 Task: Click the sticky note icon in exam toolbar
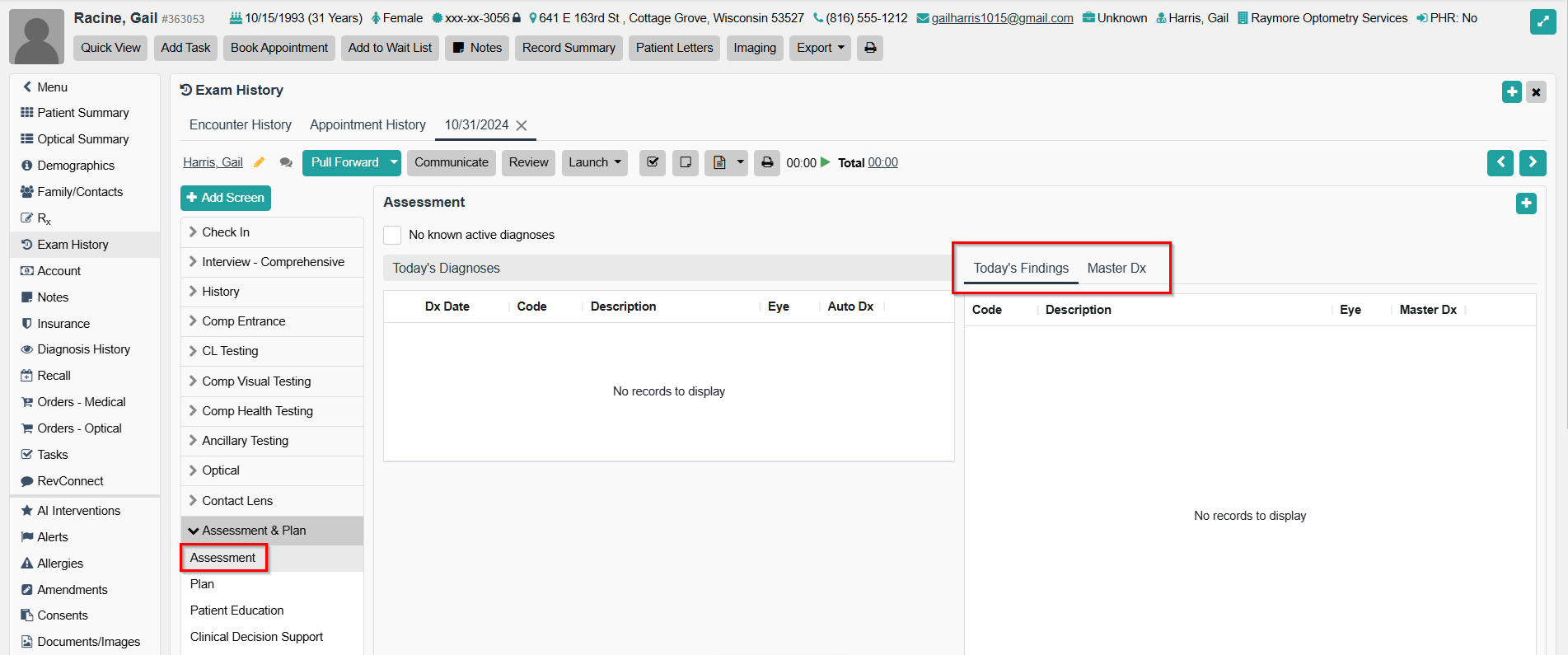click(685, 162)
